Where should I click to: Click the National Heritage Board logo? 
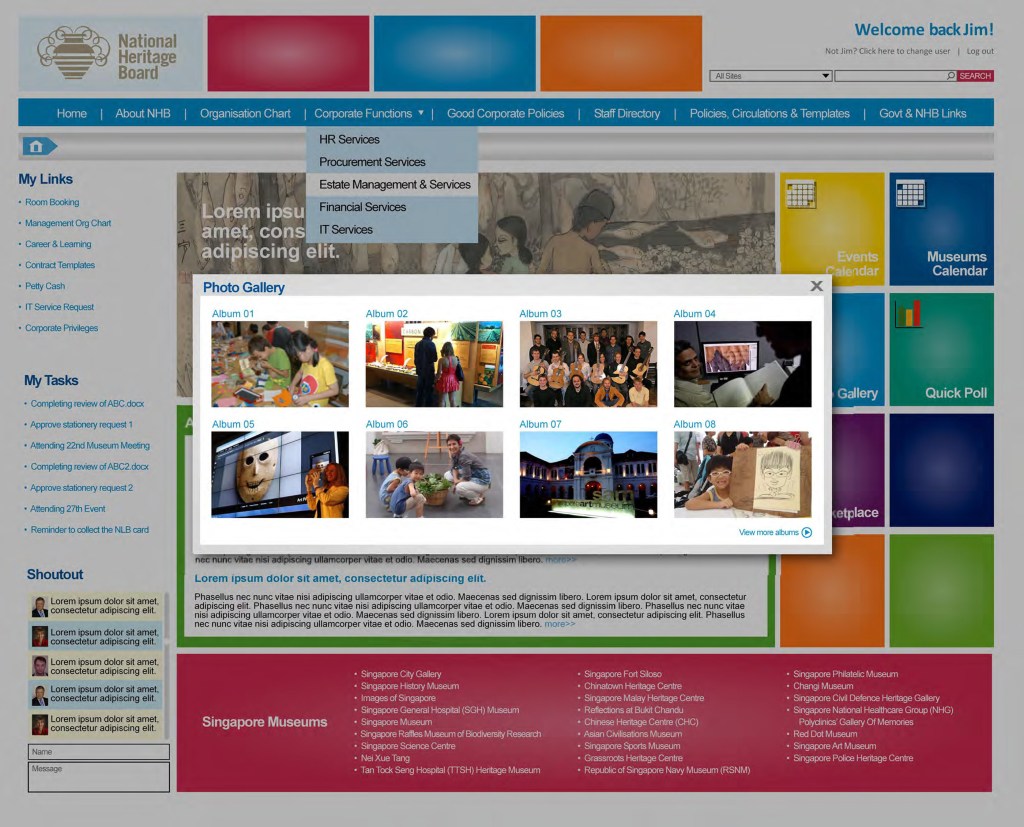click(x=109, y=54)
